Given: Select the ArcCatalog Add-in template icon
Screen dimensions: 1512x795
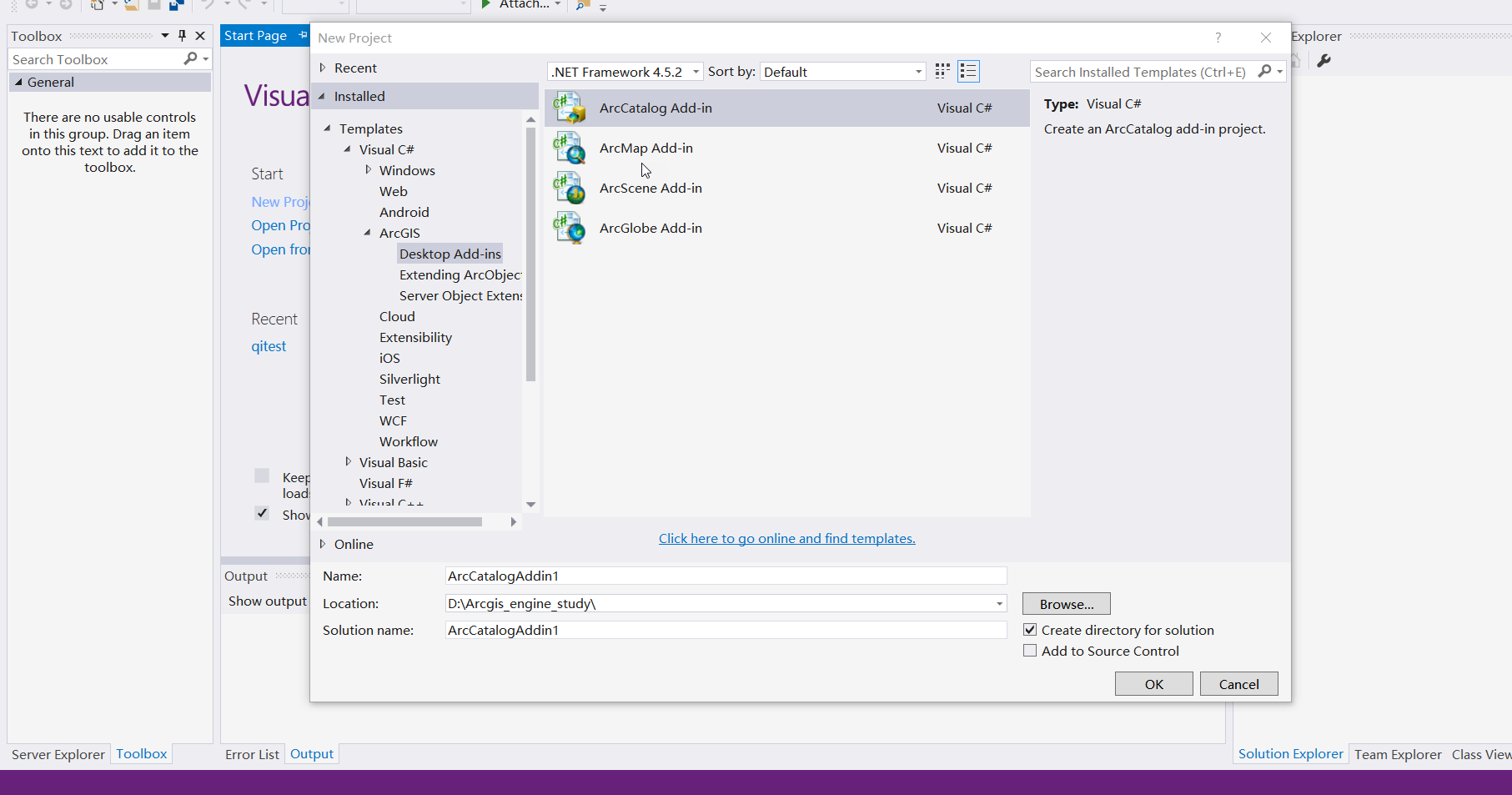Looking at the screenshot, I should pyautogui.click(x=570, y=108).
